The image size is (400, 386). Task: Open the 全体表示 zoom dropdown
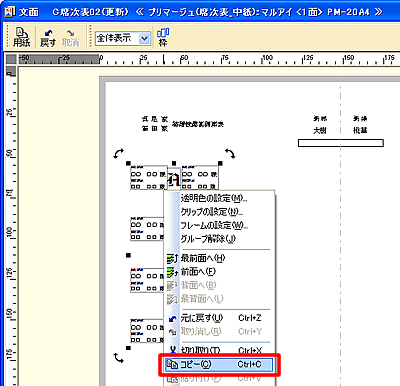point(144,39)
